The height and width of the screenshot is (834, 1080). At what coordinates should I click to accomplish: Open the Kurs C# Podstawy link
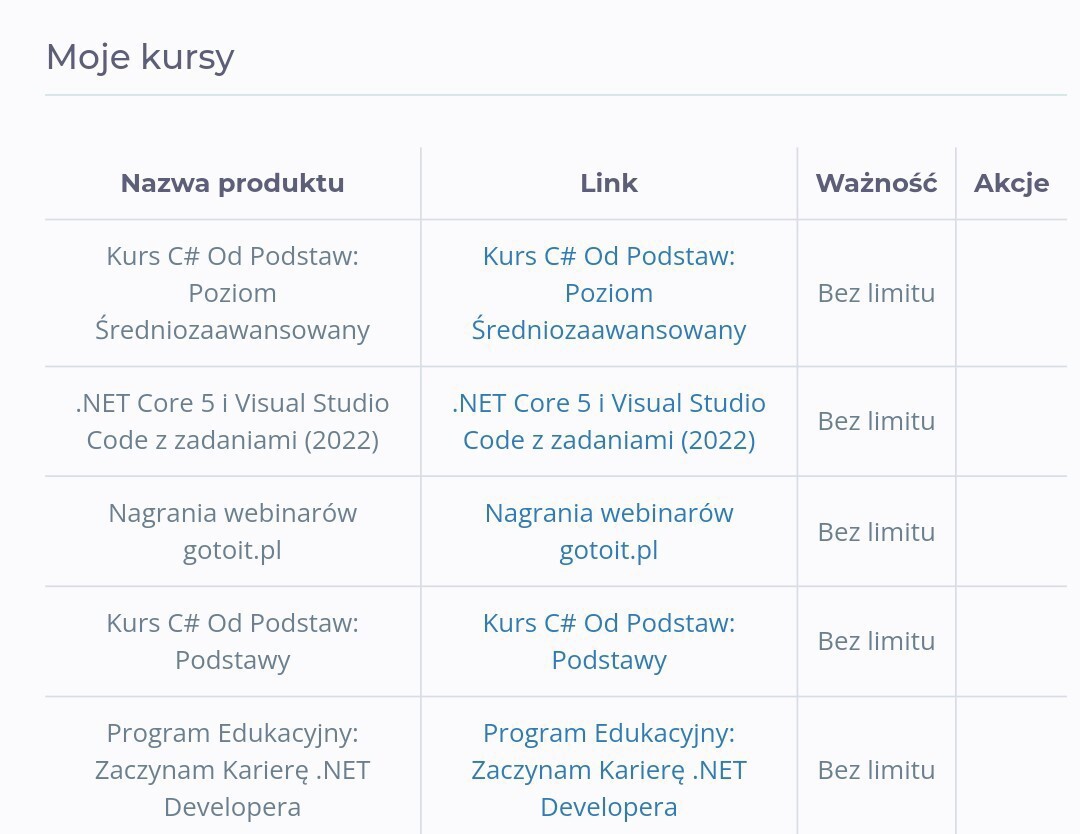tap(608, 641)
